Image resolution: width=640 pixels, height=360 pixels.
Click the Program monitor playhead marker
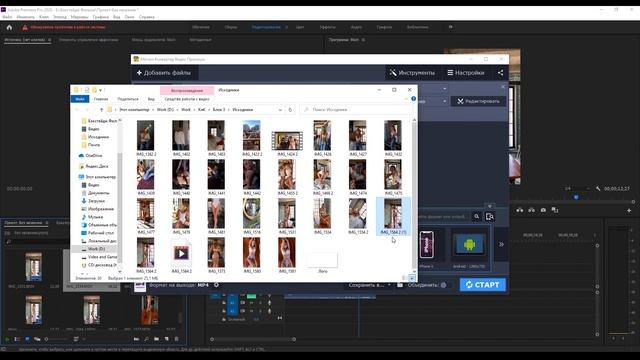pyautogui.click(x=576, y=197)
